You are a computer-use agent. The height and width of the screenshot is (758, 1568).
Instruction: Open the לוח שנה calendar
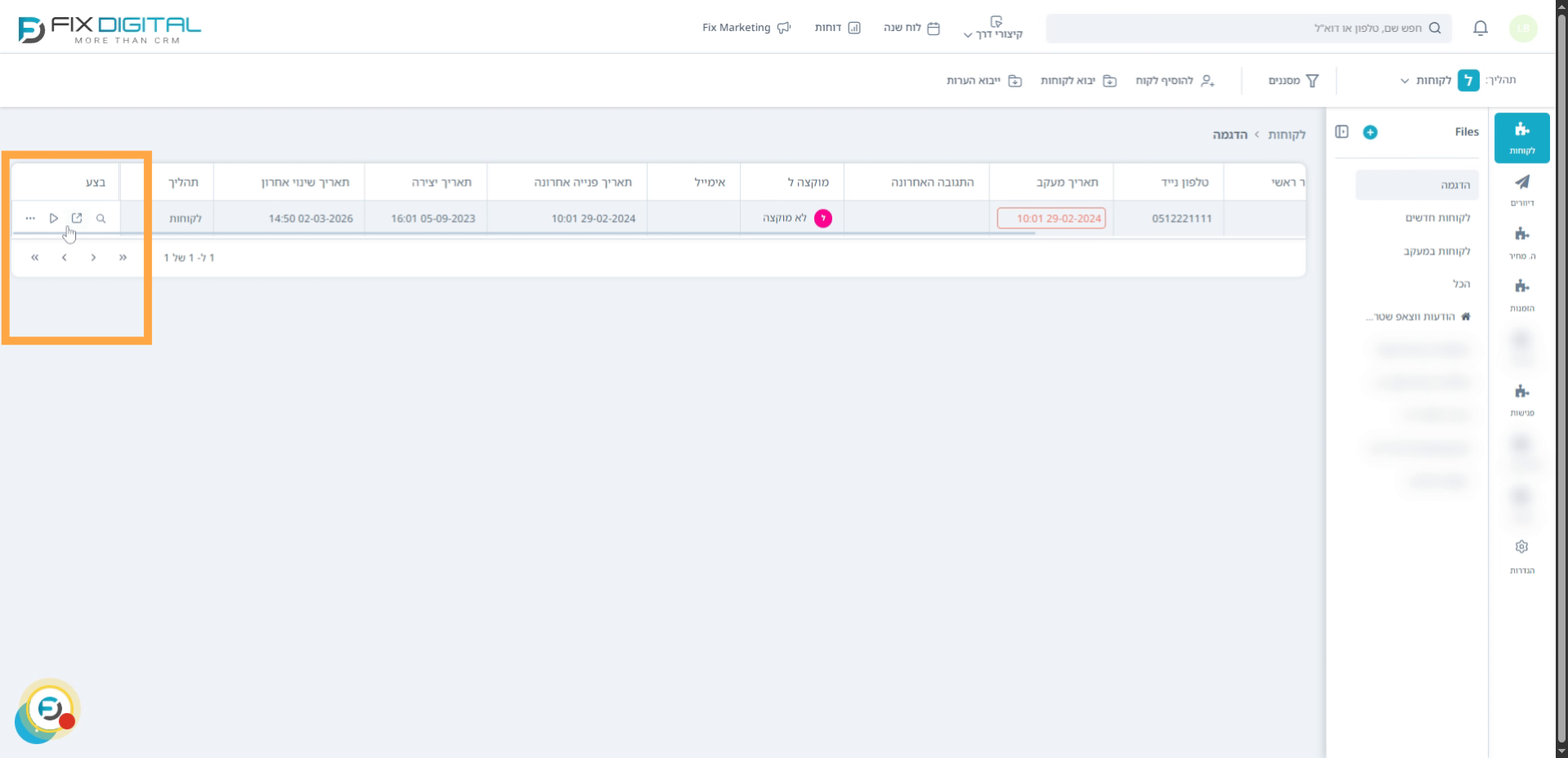911,28
